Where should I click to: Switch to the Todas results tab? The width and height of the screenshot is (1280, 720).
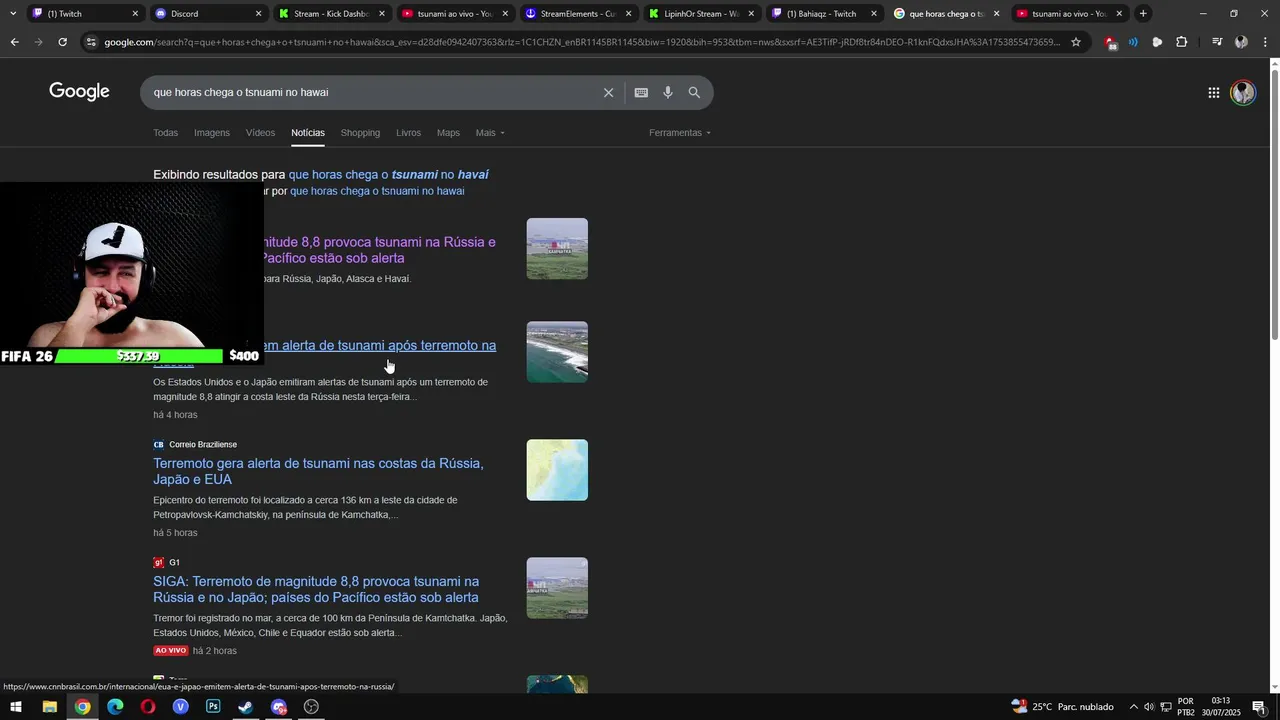point(165,133)
